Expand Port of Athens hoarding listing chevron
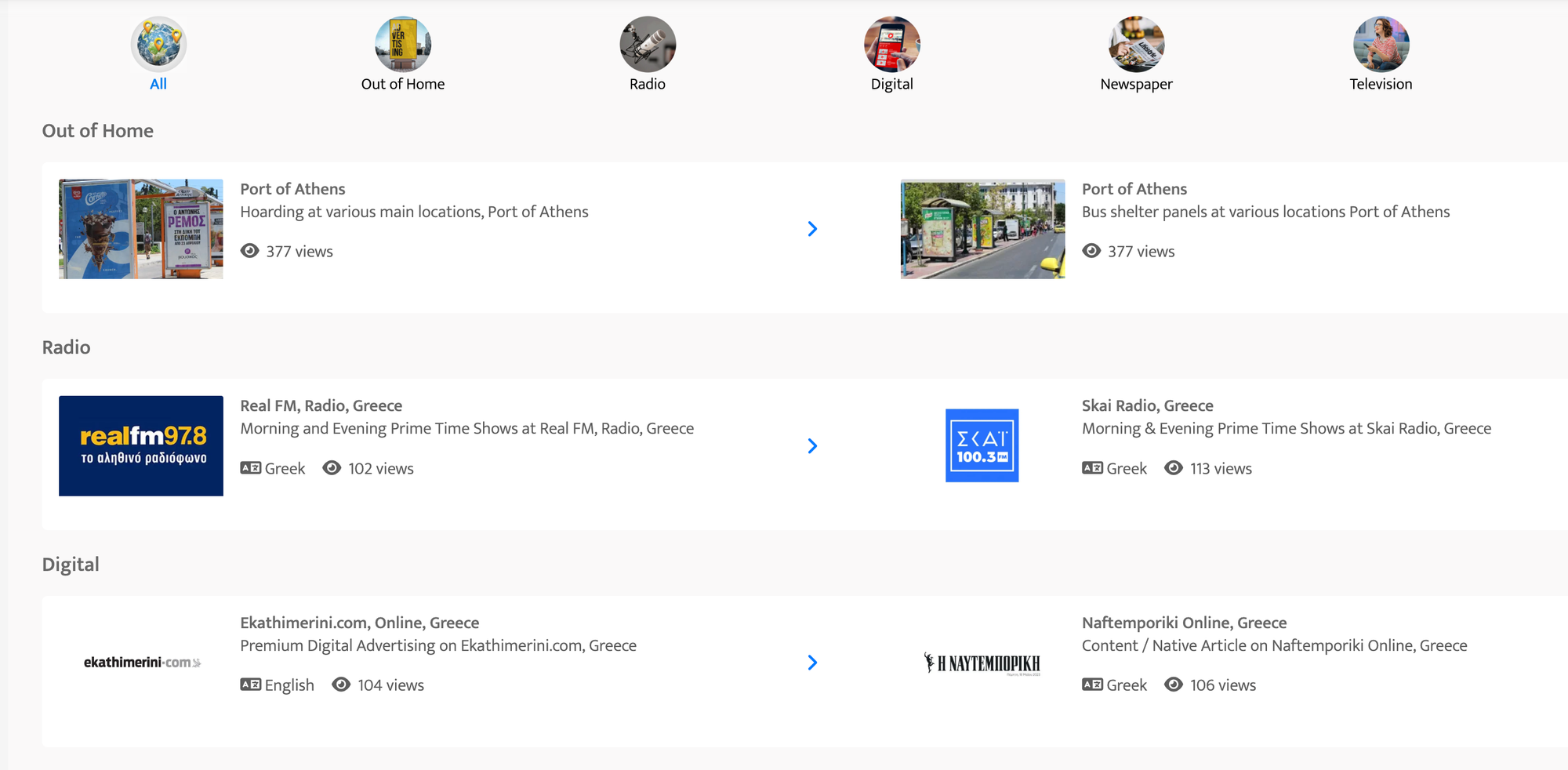The height and width of the screenshot is (770, 1568). (812, 229)
